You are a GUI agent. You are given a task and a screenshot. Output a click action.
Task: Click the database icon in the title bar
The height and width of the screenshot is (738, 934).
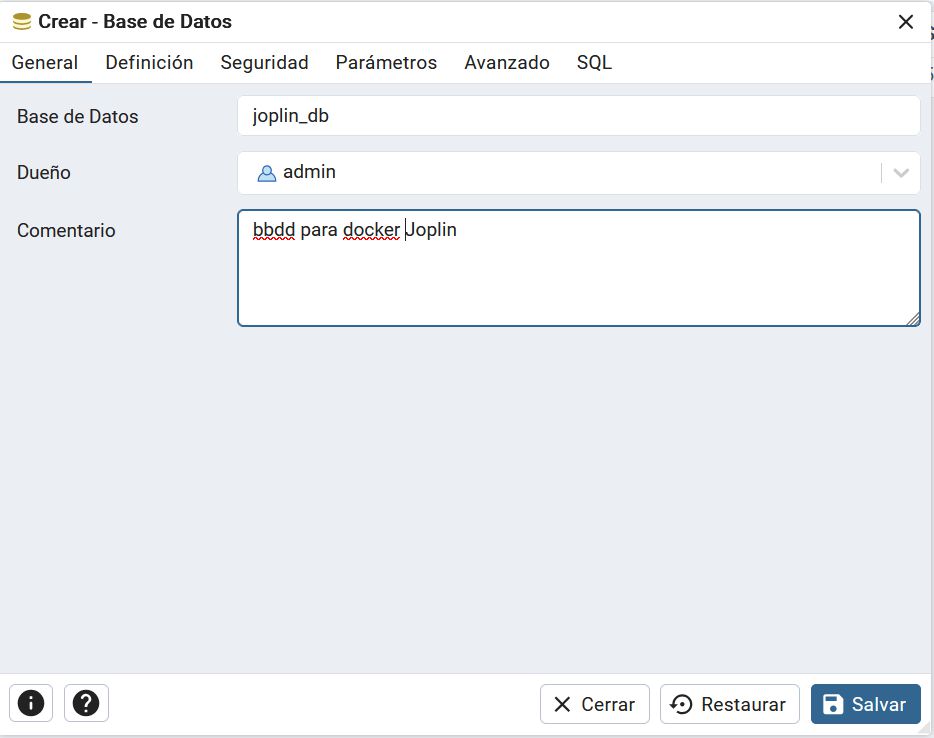[x=22, y=21]
